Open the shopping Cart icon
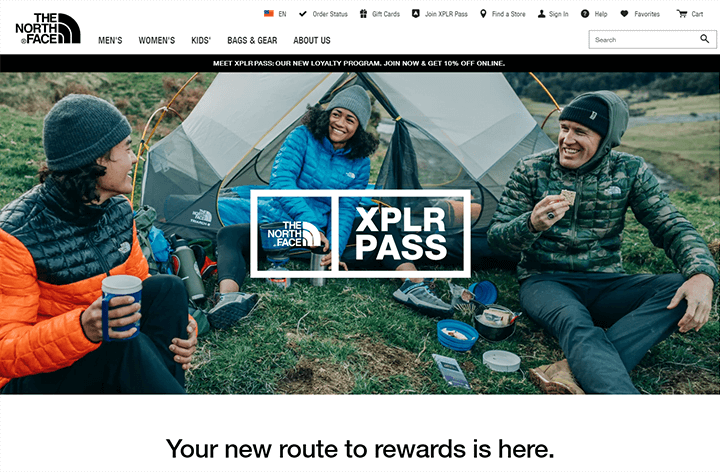 click(682, 14)
